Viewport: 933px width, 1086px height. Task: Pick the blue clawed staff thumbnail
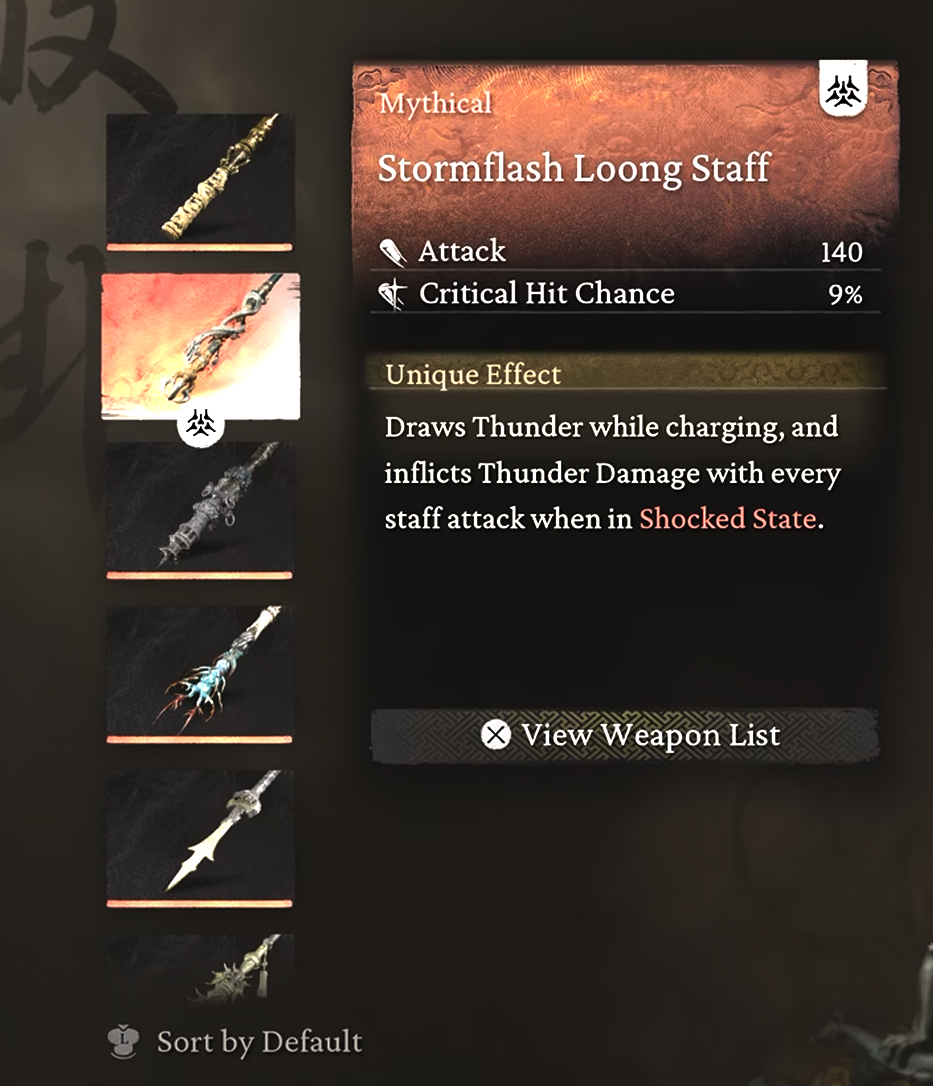click(x=199, y=673)
